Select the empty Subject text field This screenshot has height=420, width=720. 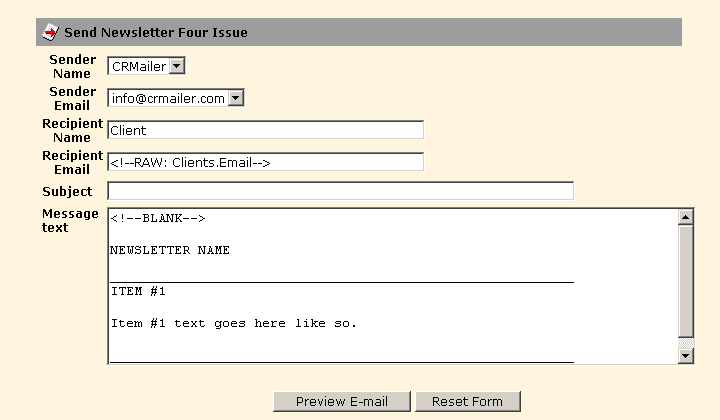click(x=340, y=191)
